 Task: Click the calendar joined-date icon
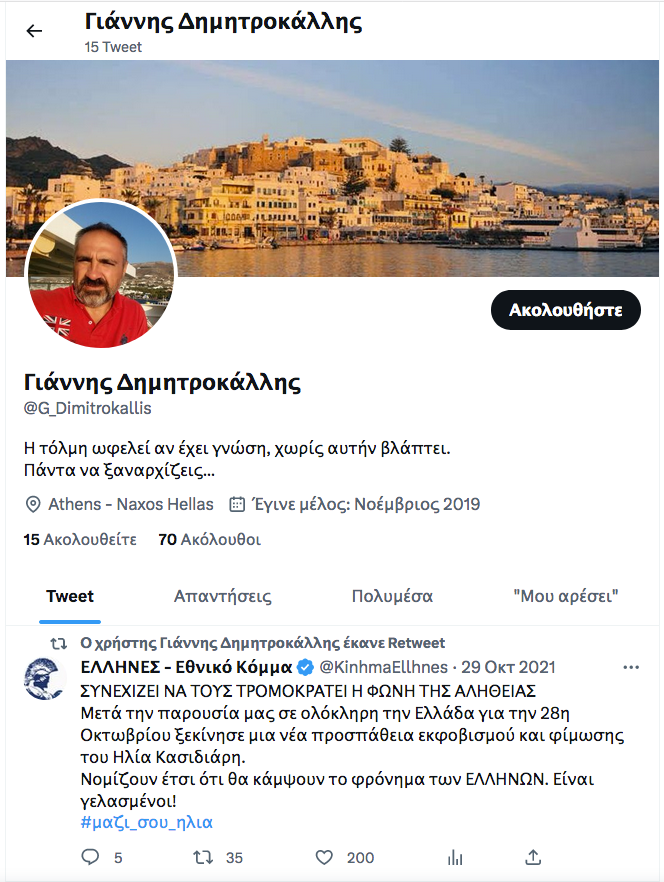pyautogui.click(x=237, y=504)
